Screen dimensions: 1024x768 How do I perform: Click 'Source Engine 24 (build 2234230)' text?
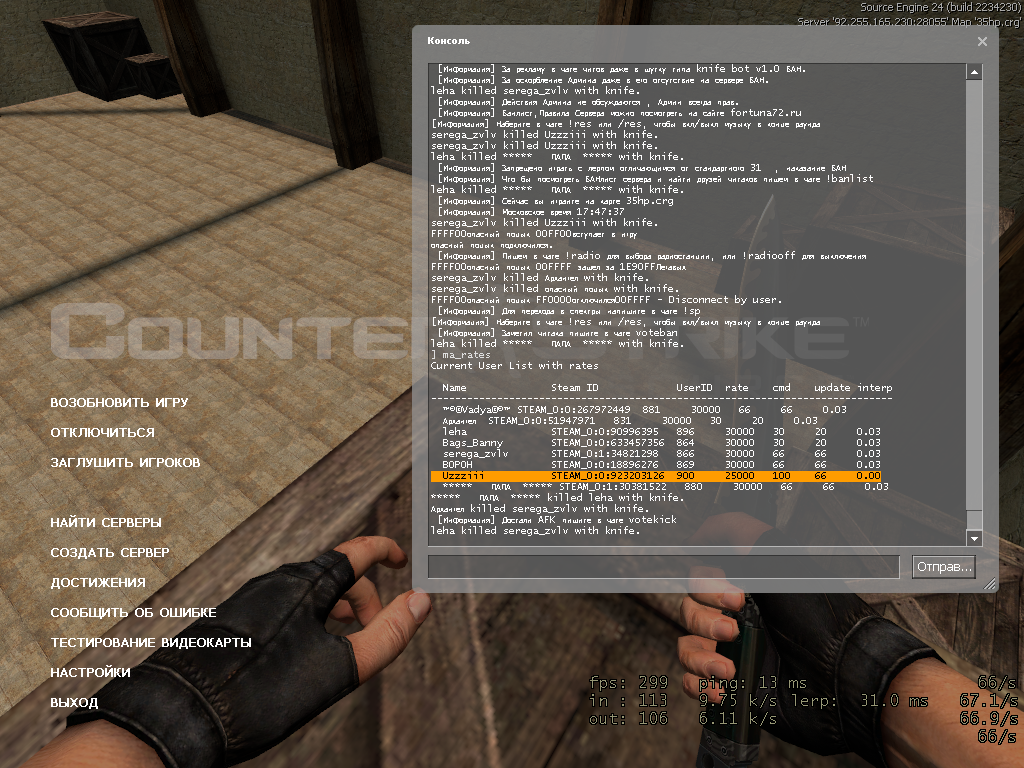tap(940, 7)
